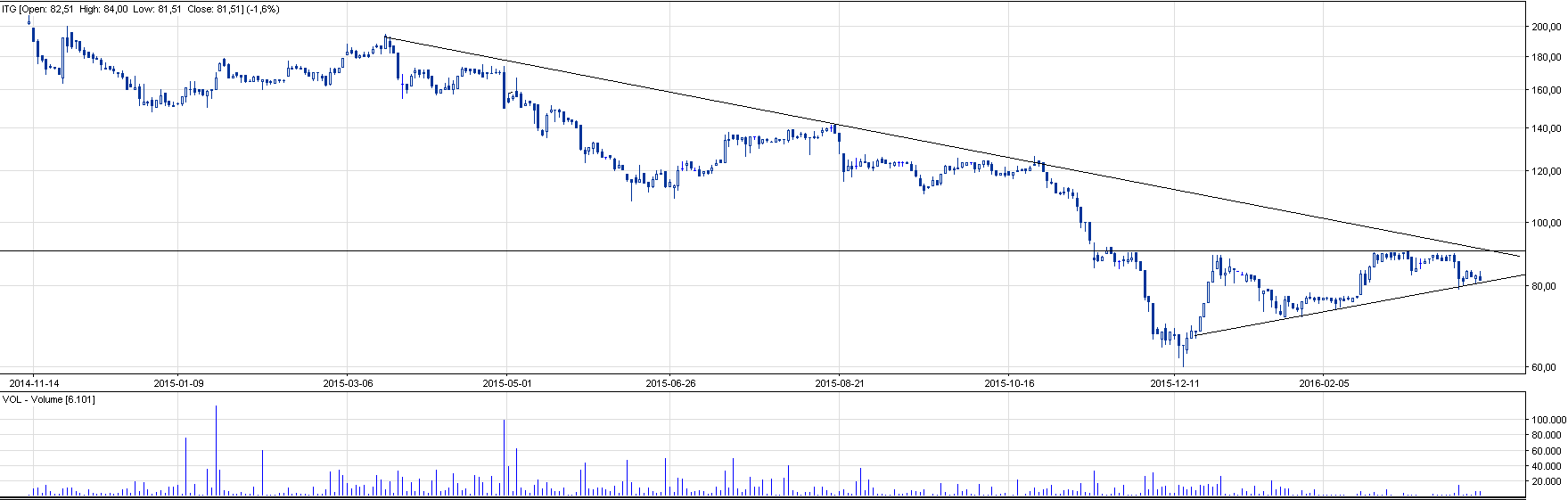Viewport: 1568px width, 500px height.
Task: Click the 2015-12-11 date label
Action: click(1175, 383)
